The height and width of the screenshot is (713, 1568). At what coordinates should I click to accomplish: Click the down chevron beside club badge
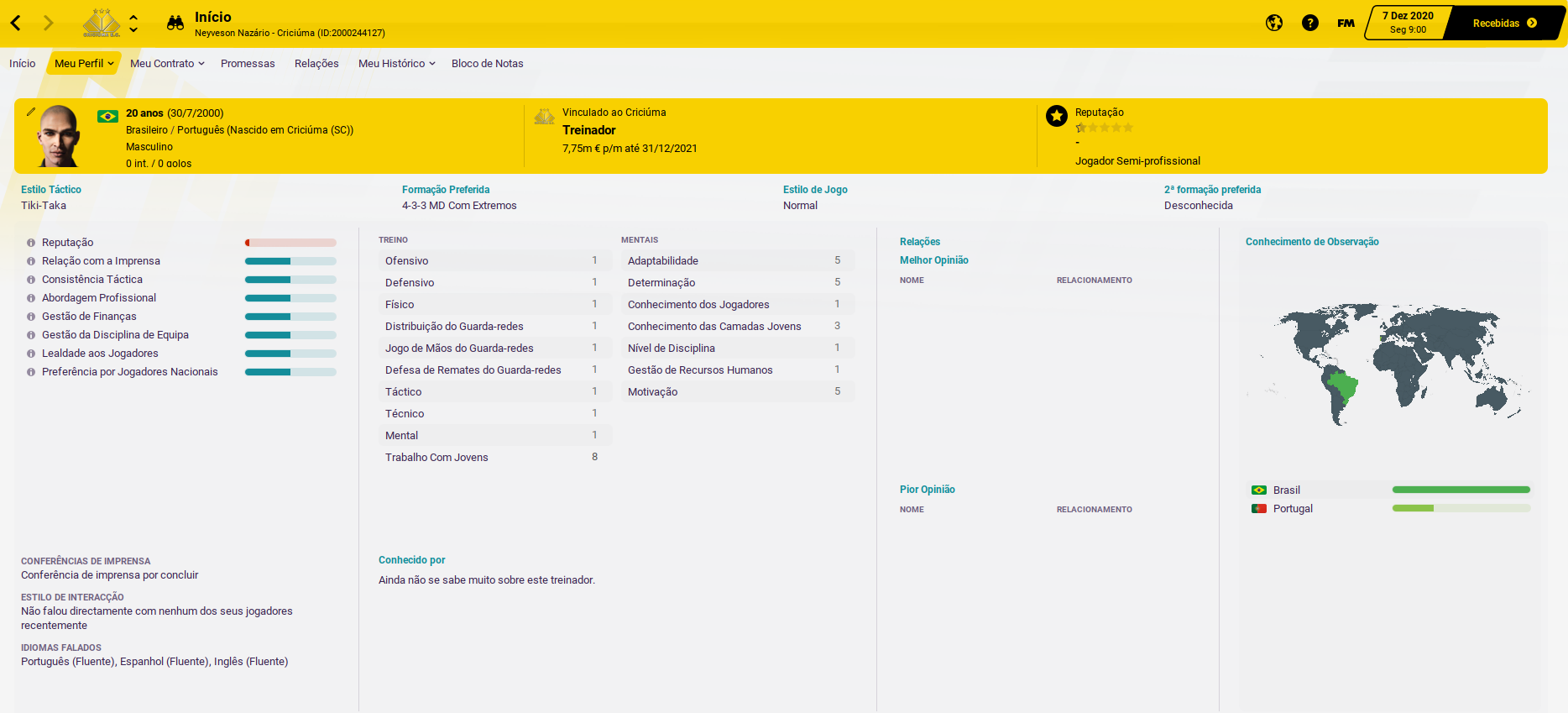133,30
